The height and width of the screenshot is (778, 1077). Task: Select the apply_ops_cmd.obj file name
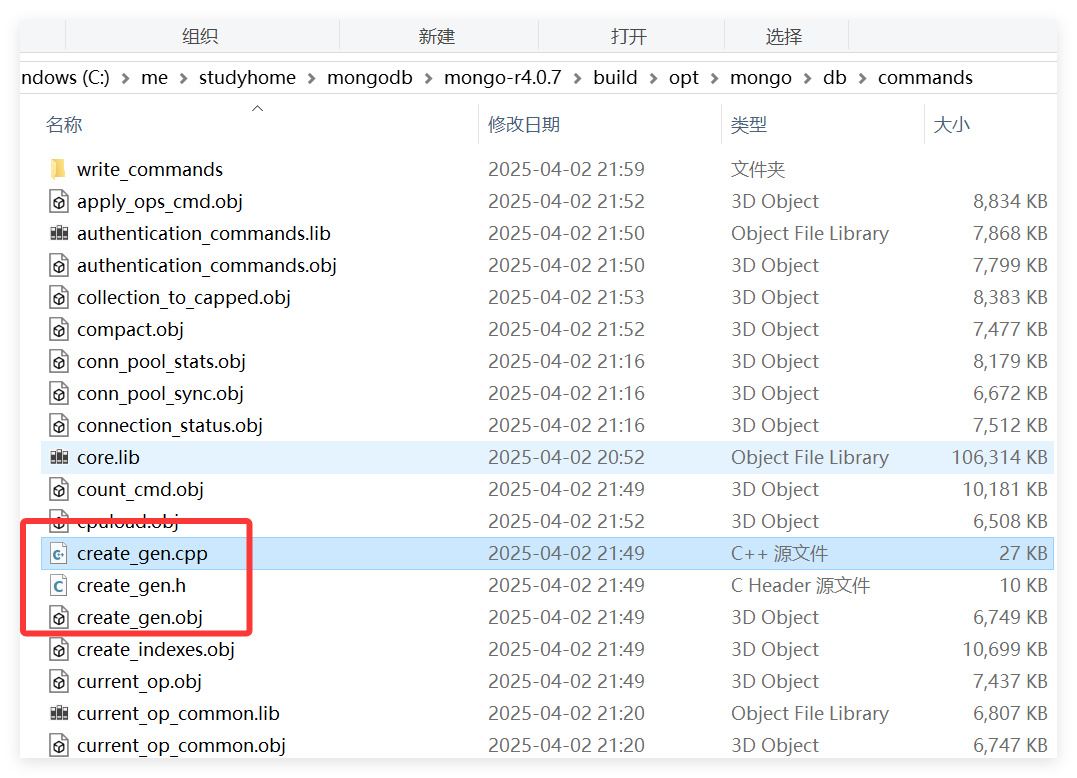159,202
